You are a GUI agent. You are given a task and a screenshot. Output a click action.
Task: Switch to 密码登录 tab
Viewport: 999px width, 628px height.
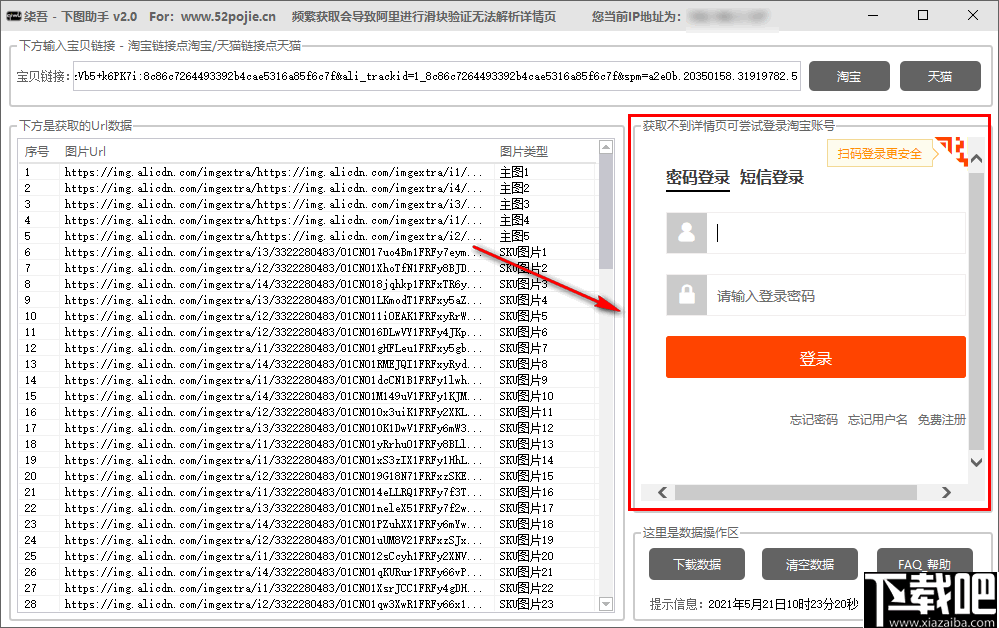(698, 177)
